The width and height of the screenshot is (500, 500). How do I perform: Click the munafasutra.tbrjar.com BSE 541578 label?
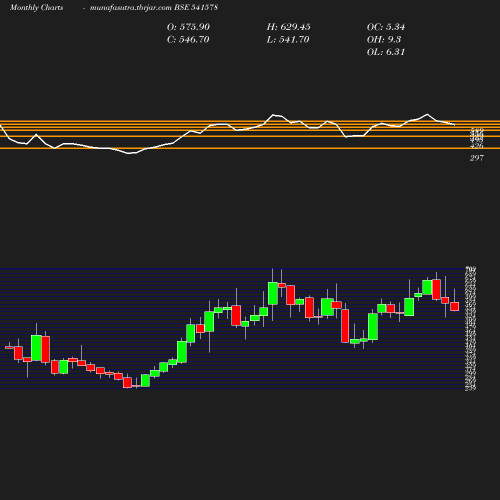click(154, 7)
